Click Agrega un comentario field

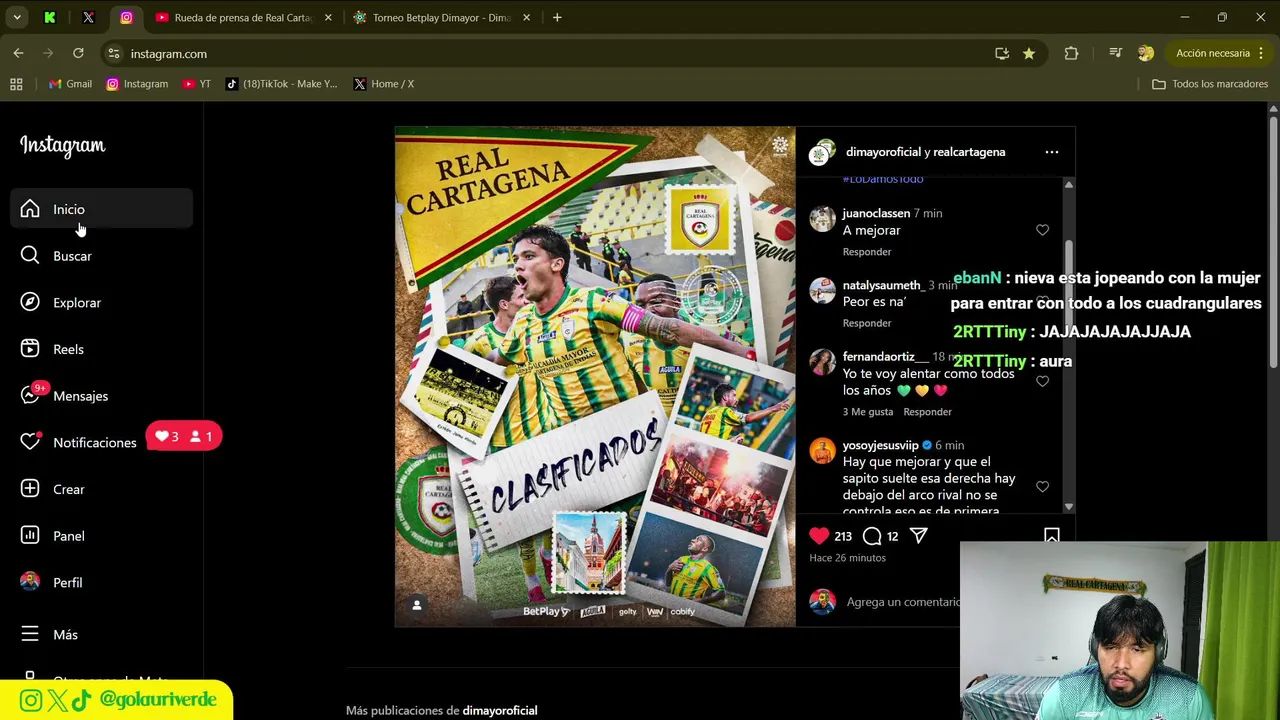902,602
